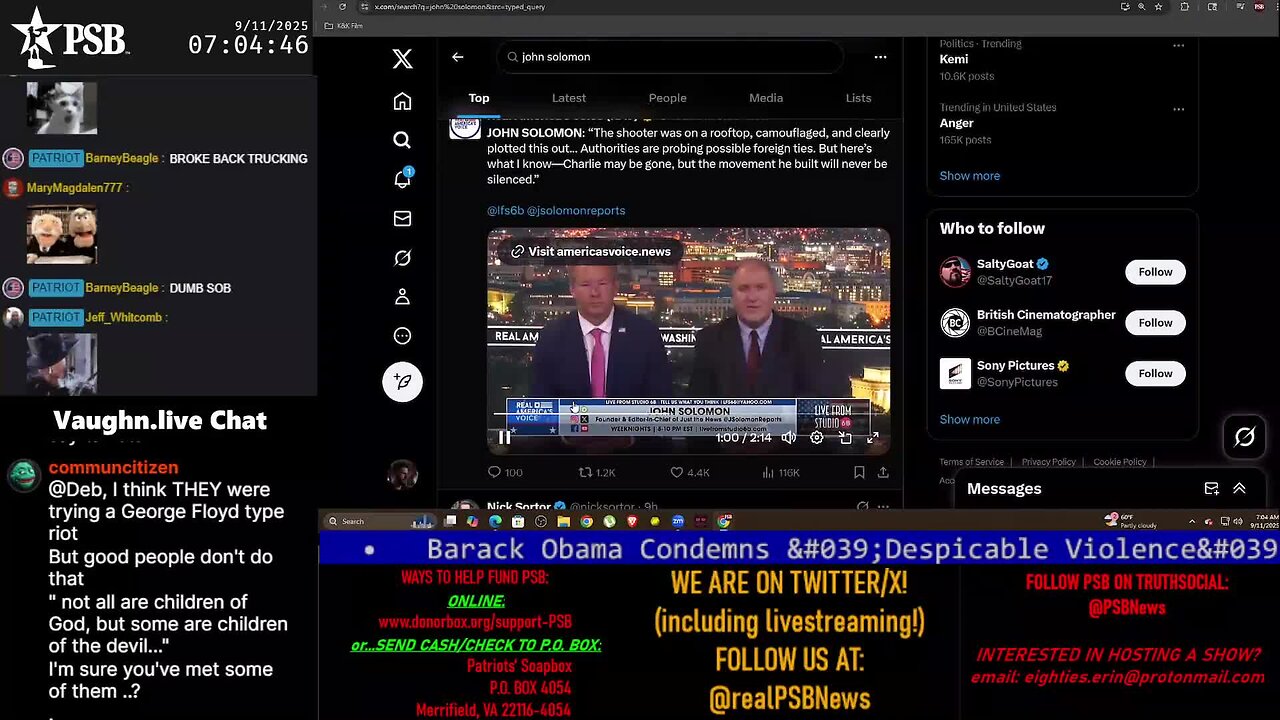
Task: Switch to the Latest tab
Action: tap(569, 98)
